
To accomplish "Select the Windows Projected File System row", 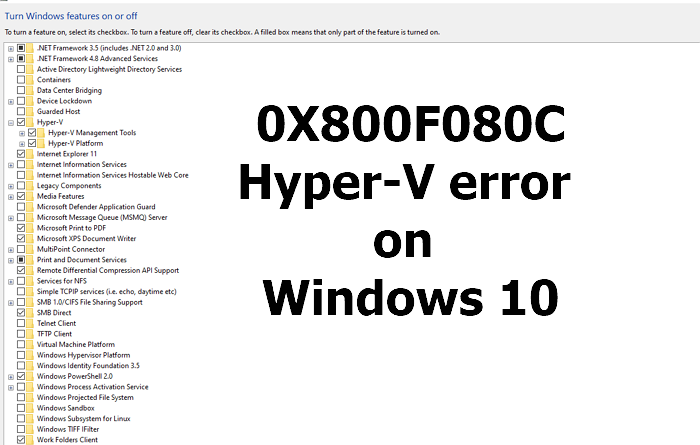I will (85, 397).
